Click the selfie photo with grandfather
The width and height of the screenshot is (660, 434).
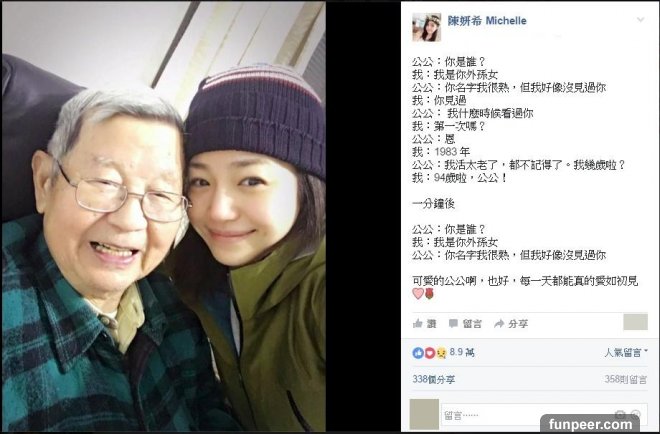[x=164, y=217]
